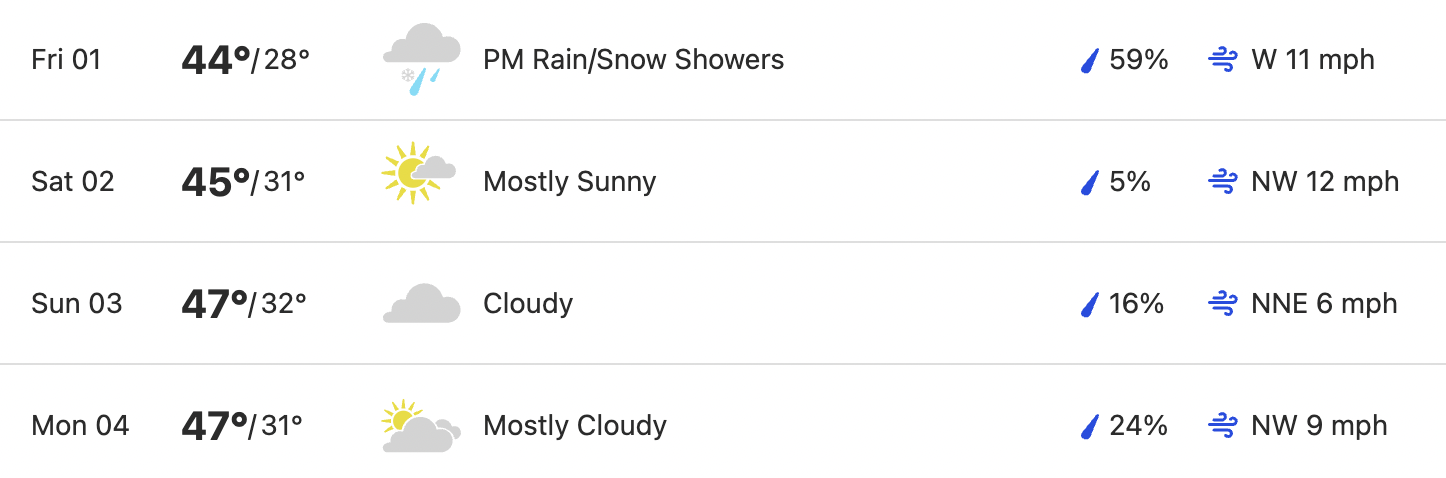The image size is (1446, 478).
Task: Click the wind icon beside W 11 mph
Action: pyautogui.click(x=1223, y=60)
